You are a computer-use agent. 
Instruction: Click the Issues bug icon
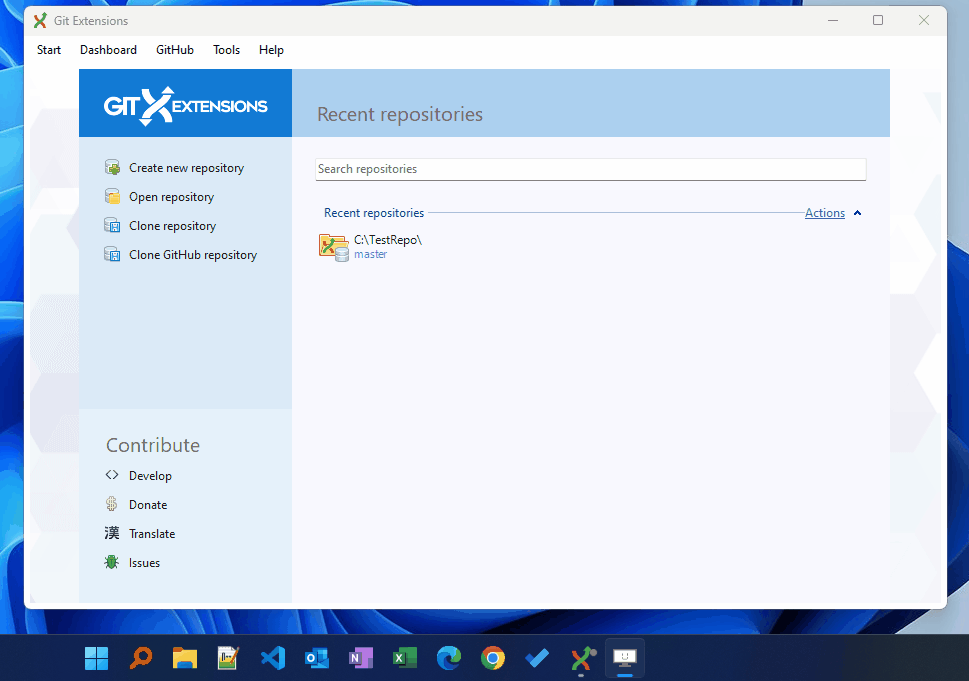click(x=112, y=562)
